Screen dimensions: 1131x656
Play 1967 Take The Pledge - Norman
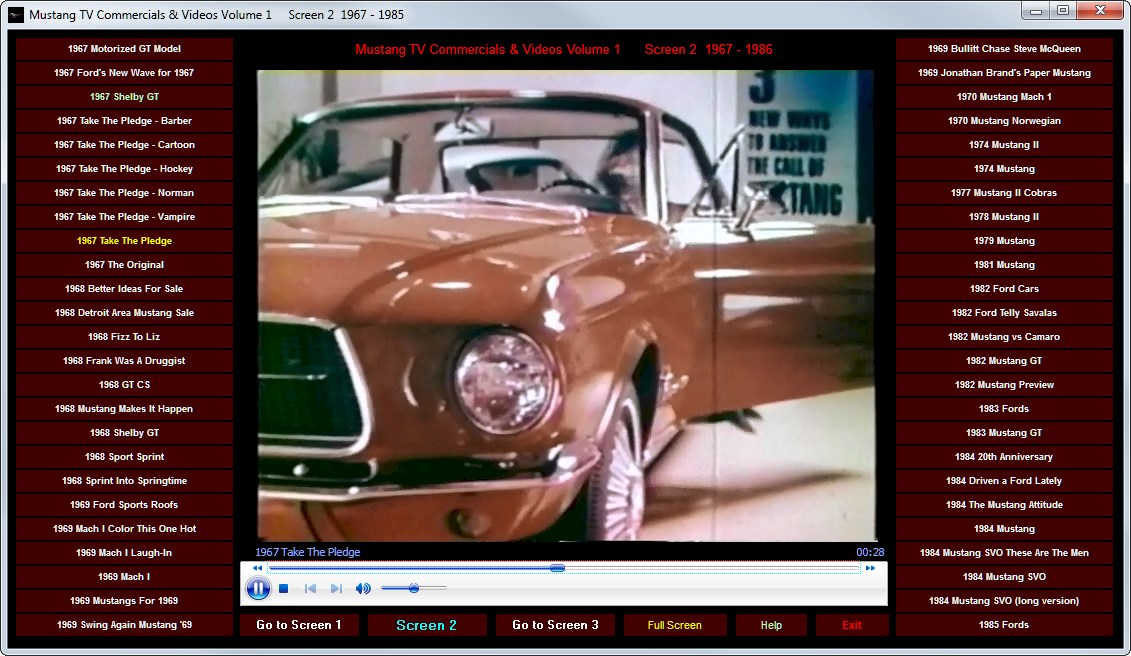pyautogui.click(x=124, y=193)
